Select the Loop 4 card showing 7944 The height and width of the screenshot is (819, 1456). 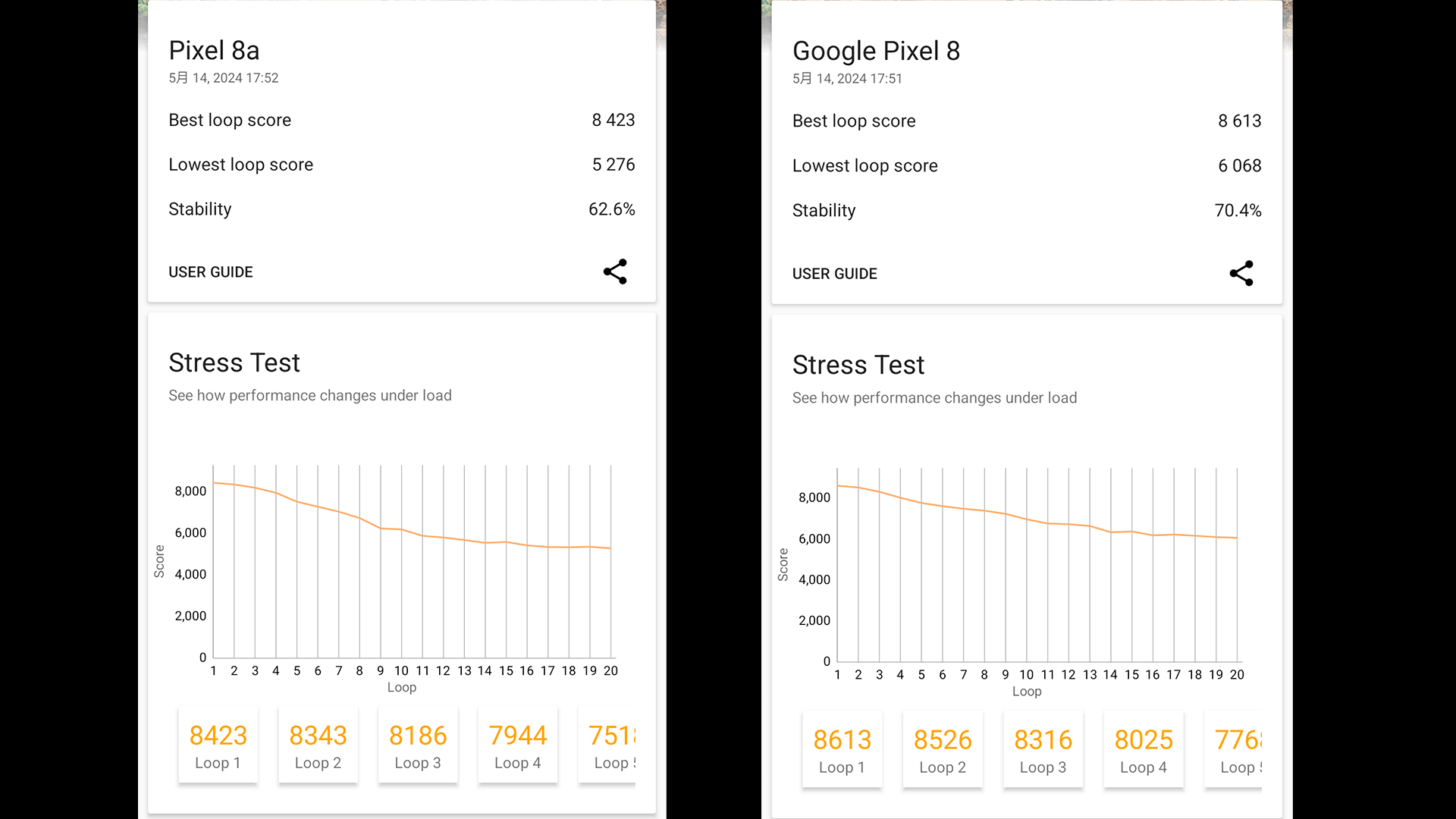tap(518, 745)
